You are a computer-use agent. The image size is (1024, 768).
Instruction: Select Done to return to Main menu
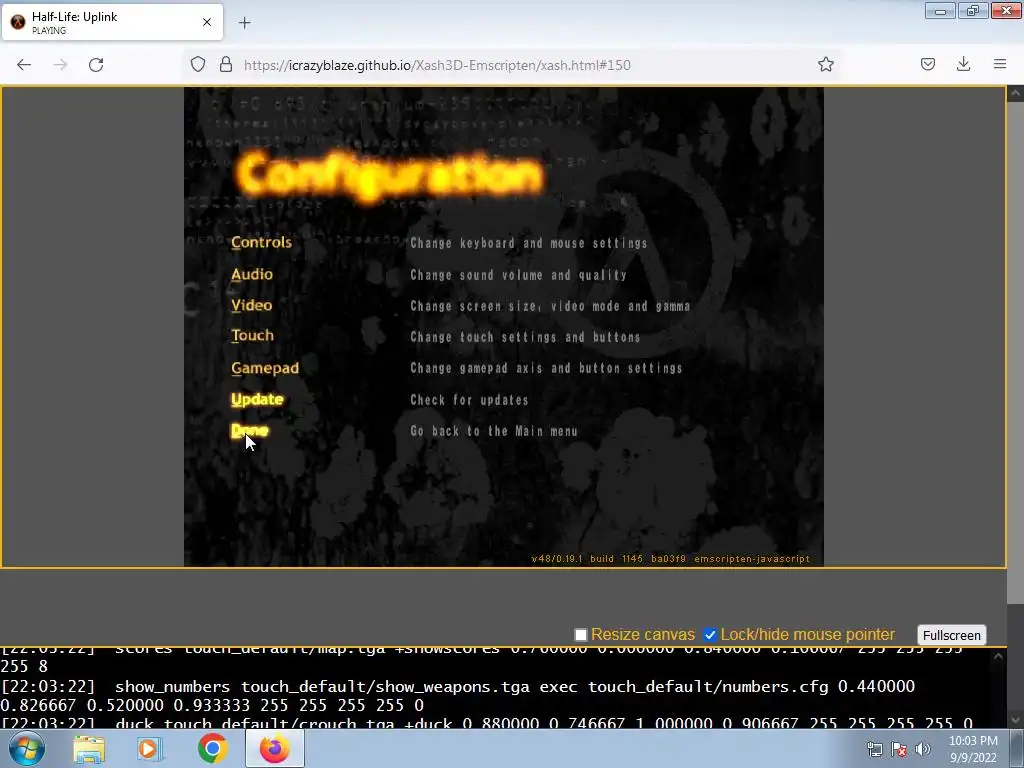coord(249,430)
